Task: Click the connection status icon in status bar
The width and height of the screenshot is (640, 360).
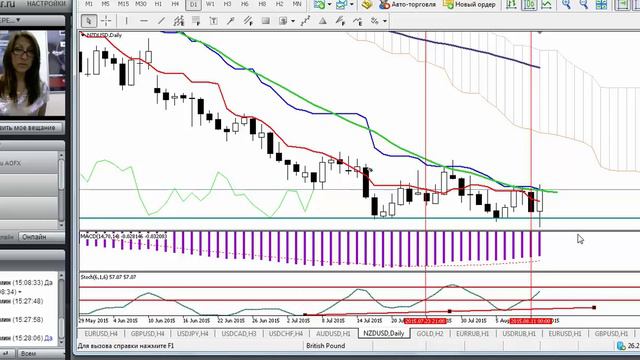Action: coord(621,346)
